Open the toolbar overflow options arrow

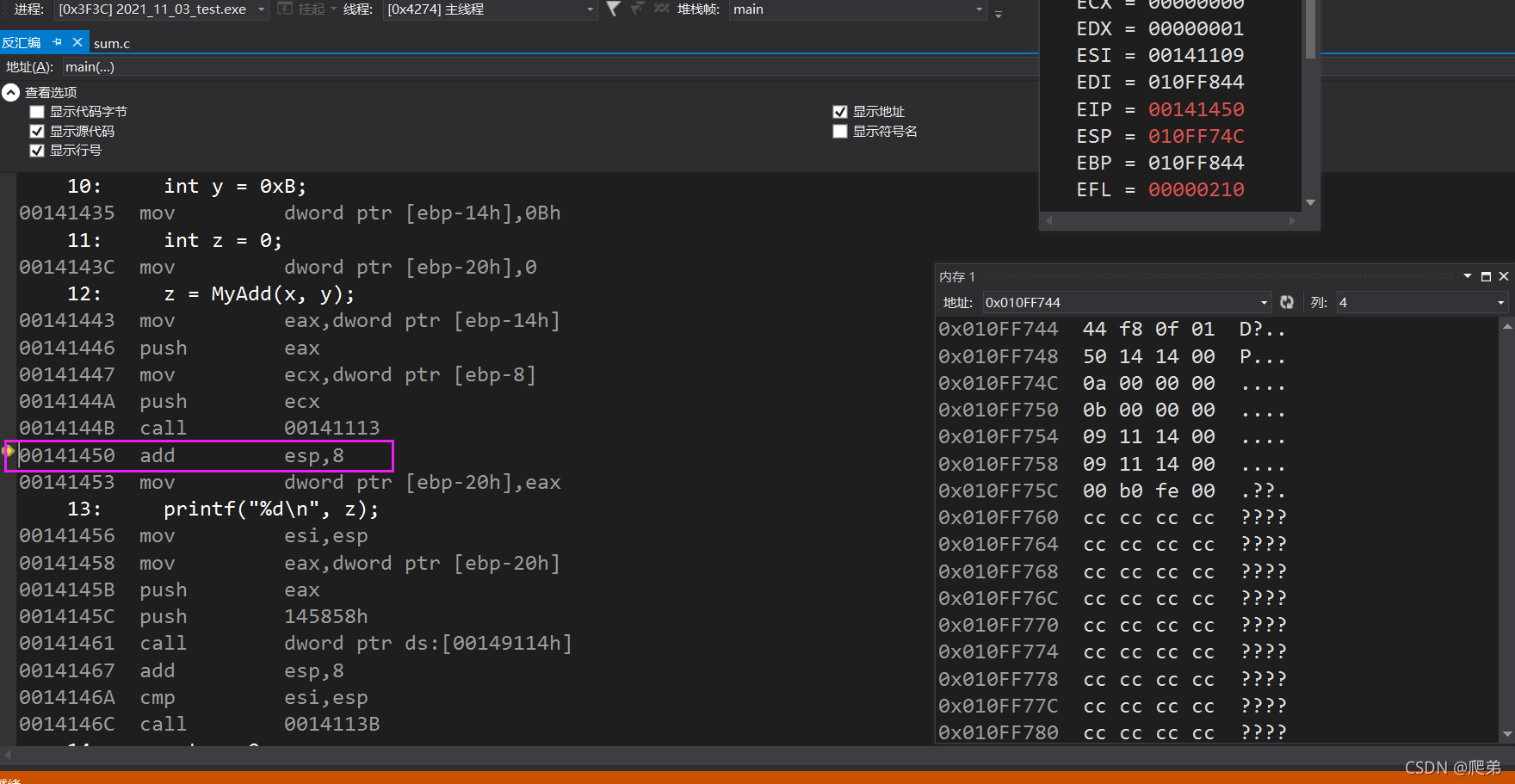999,14
